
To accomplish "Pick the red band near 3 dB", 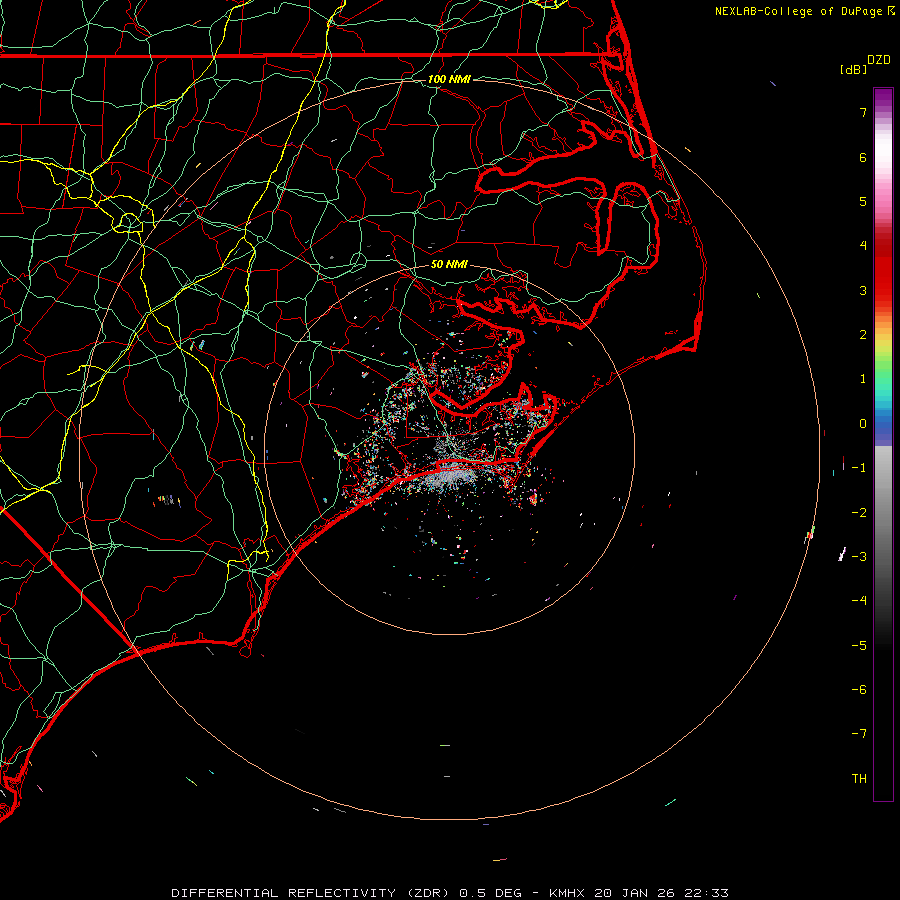I will [883, 290].
